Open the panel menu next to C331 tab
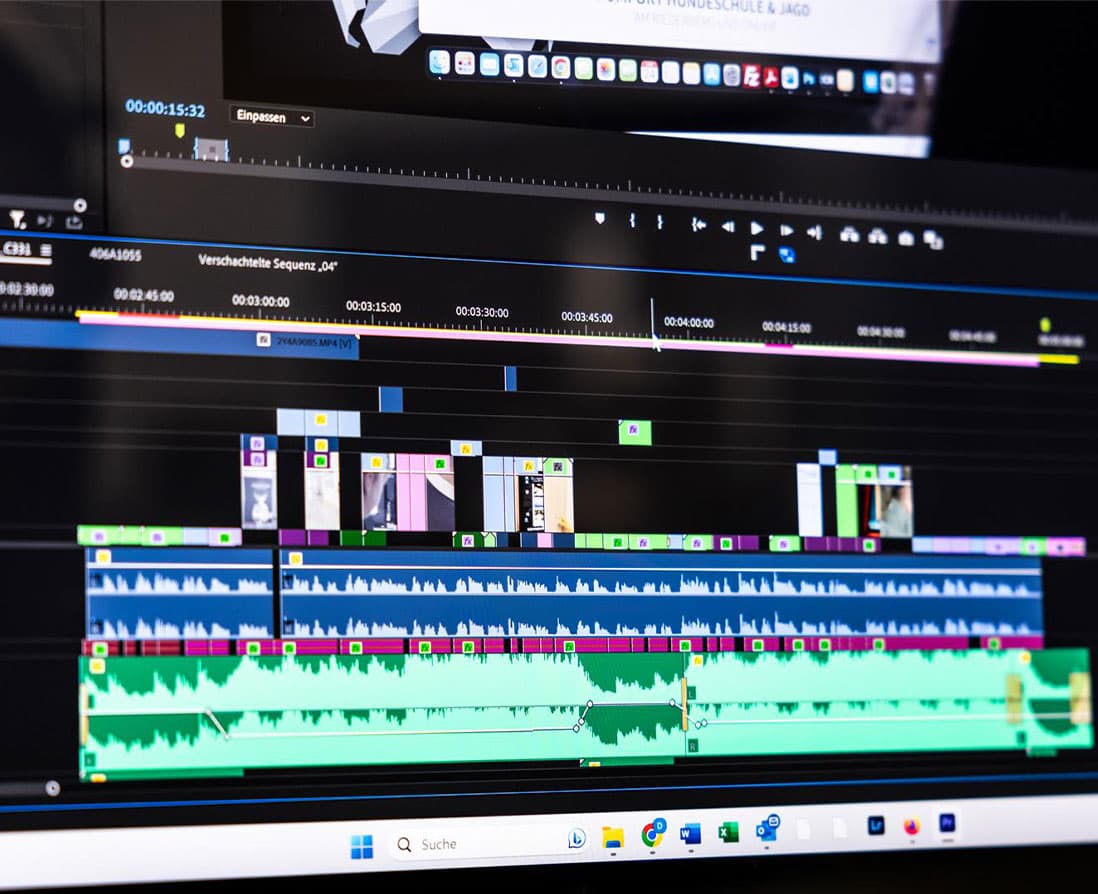1098x894 pixels. click(46, 250)
